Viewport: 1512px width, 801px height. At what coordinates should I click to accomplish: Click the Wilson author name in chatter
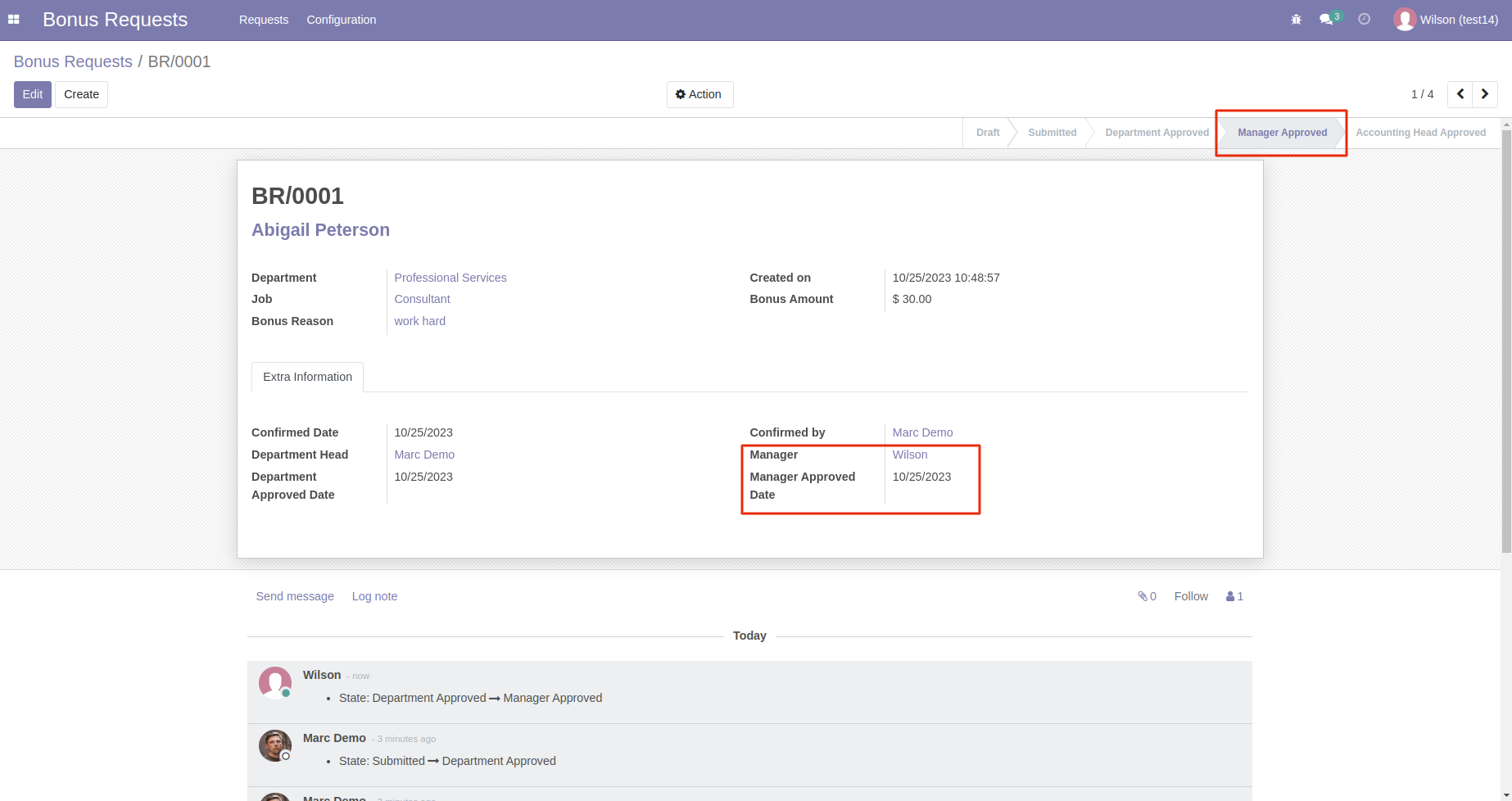[x=322, y=675]
